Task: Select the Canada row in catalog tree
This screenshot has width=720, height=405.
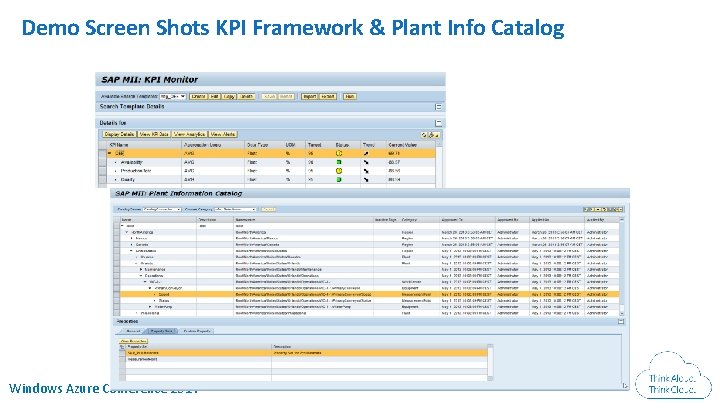Action: (370, 245)
